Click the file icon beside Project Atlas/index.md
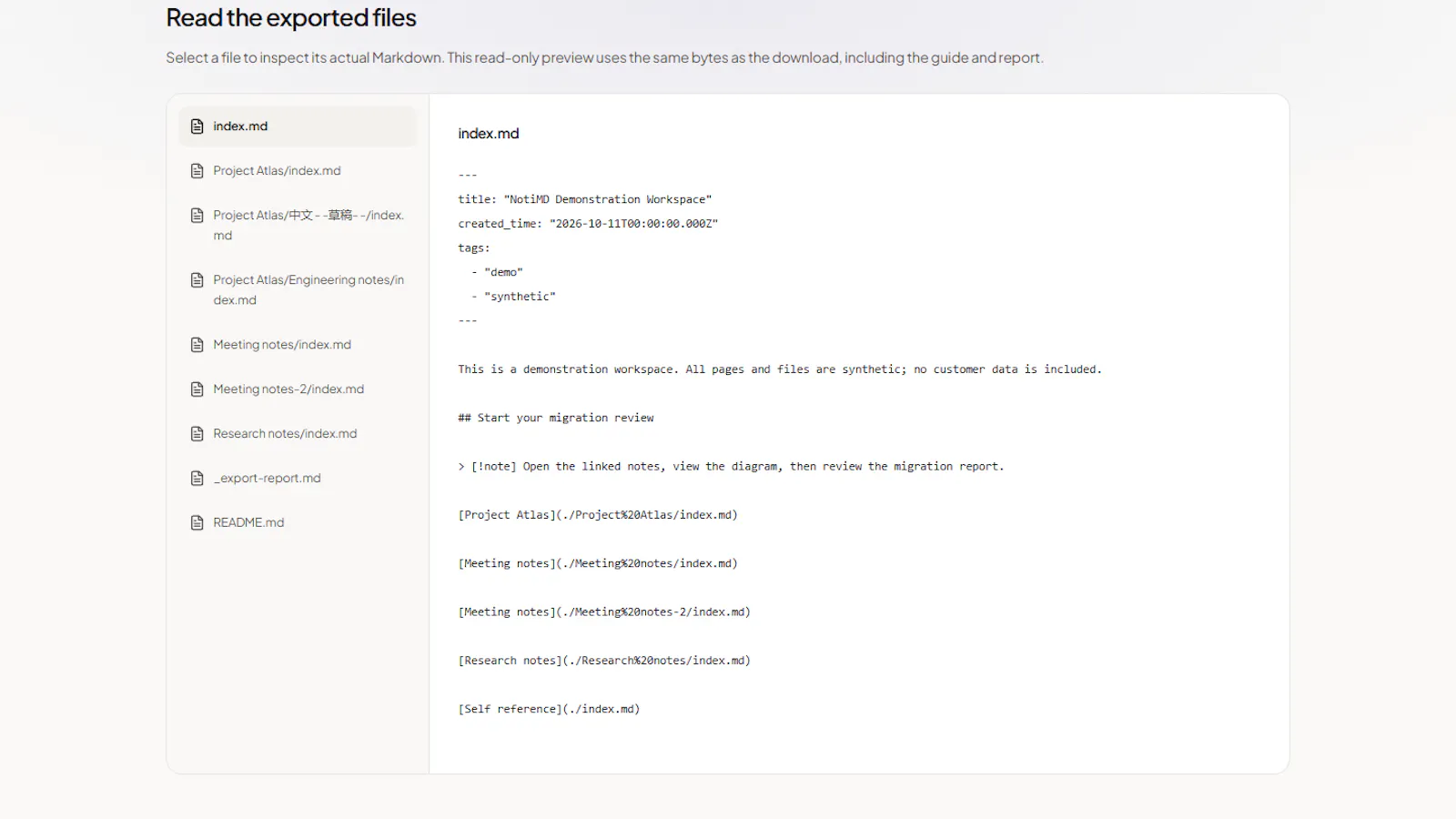 coord(197,171)
